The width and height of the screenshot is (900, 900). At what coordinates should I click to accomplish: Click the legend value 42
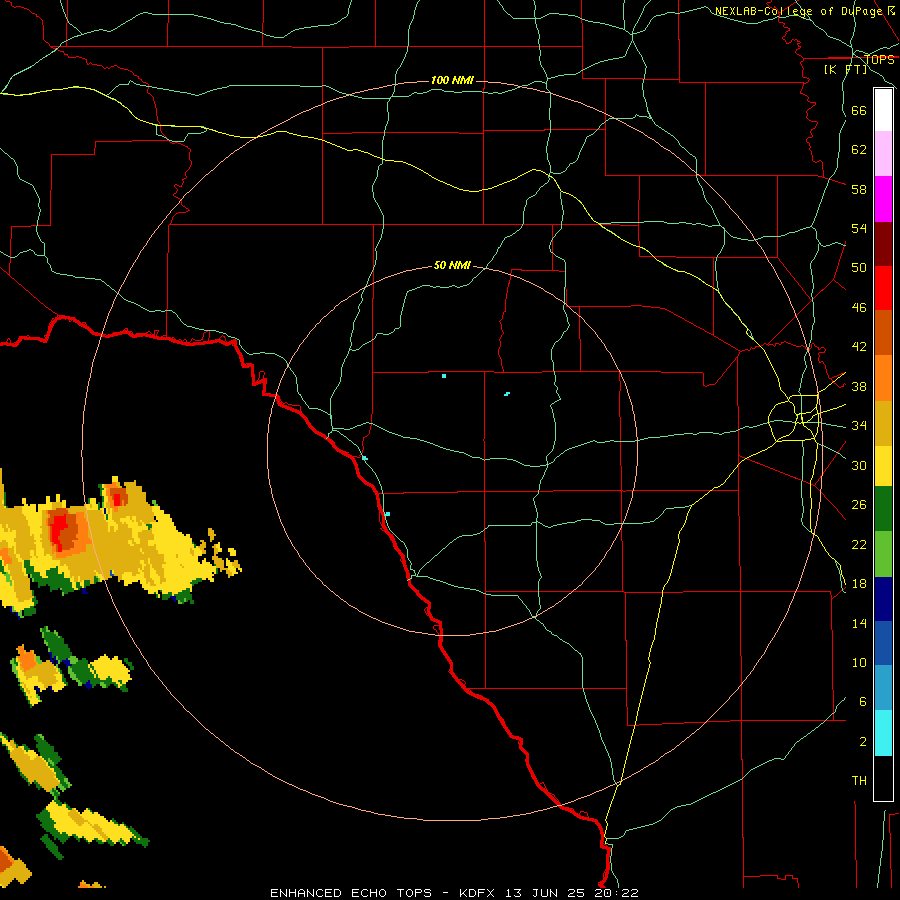859,347
